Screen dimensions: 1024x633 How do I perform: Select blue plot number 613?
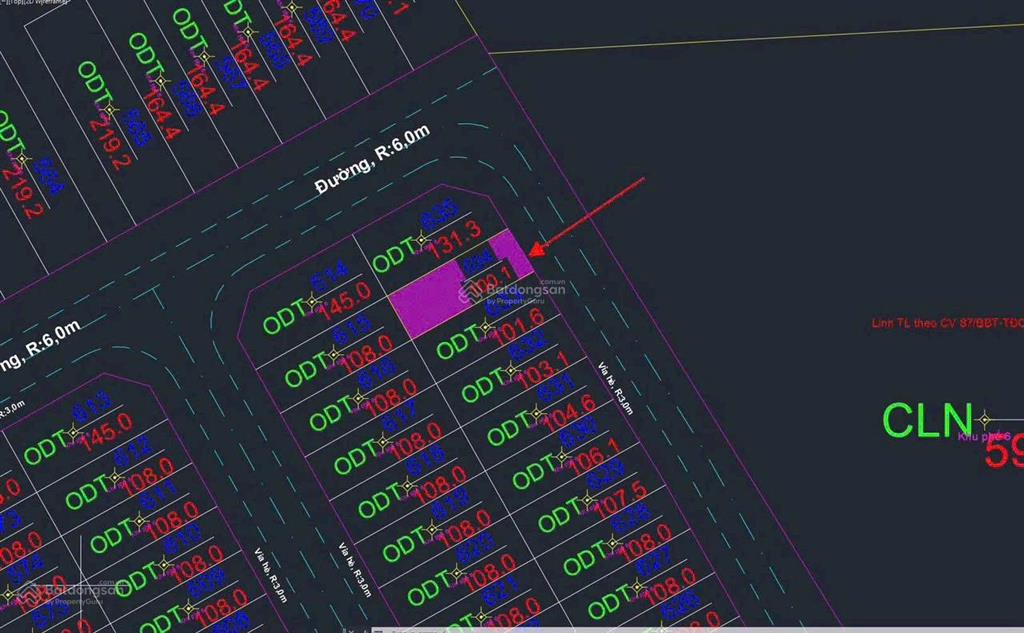pyautogui.click(x=91, y=406)
